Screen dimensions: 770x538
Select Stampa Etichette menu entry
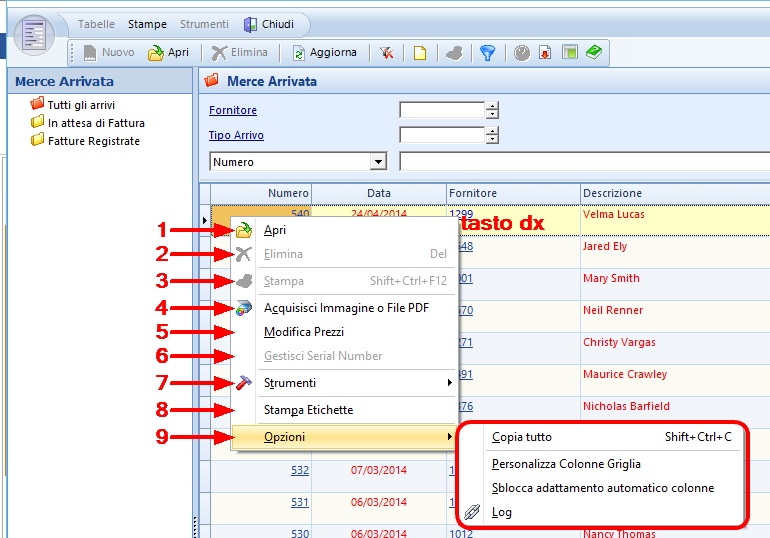pyautogui.click(x=308, y=410)
